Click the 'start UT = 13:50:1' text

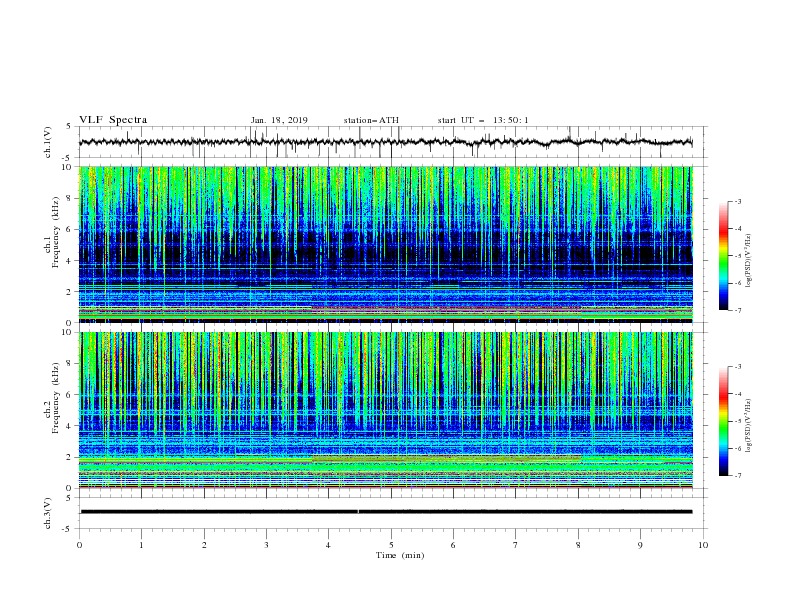[483, 120]
